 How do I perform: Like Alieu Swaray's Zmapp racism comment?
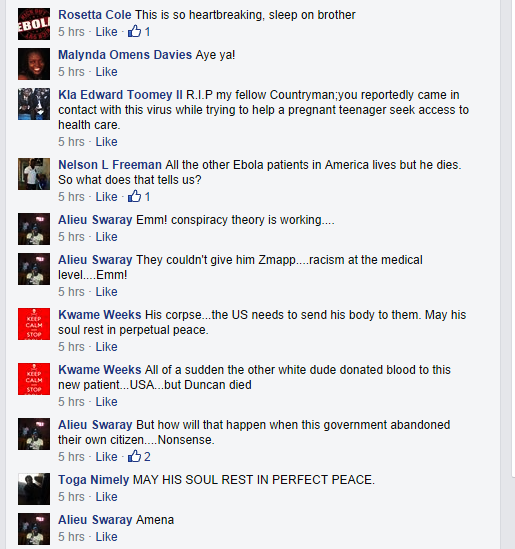[x=106, y=292]
